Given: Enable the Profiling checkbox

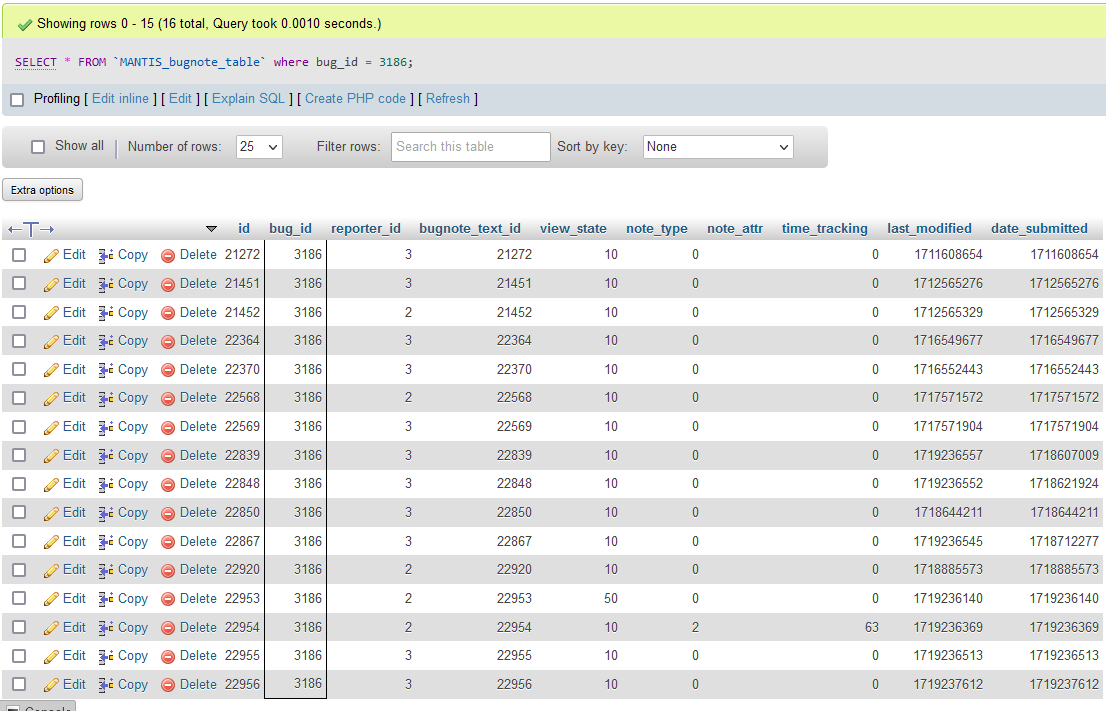Looking at the screenshot, I should (x=17, y=99).
